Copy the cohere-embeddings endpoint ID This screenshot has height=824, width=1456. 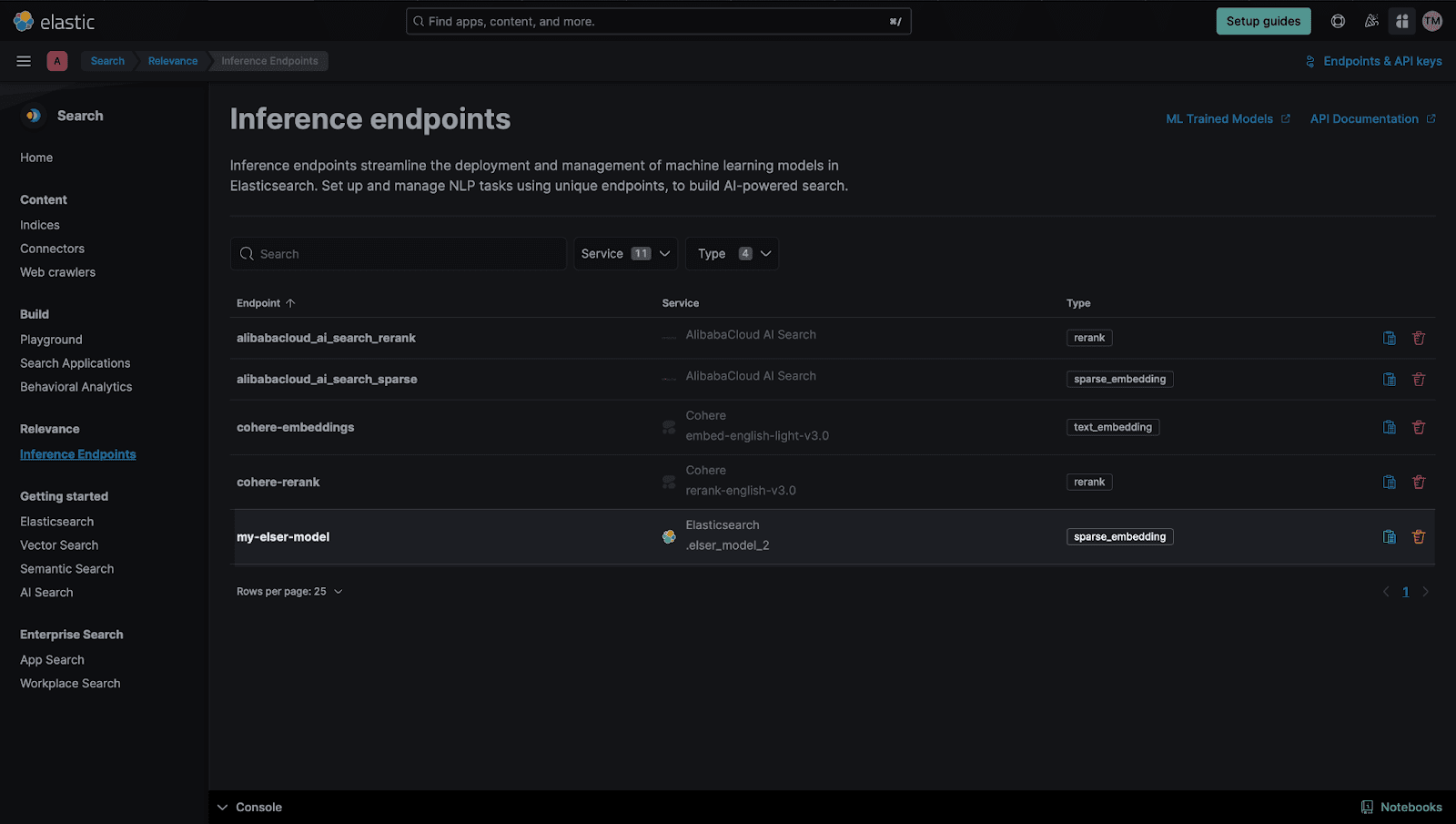(x=1389, y=426)
